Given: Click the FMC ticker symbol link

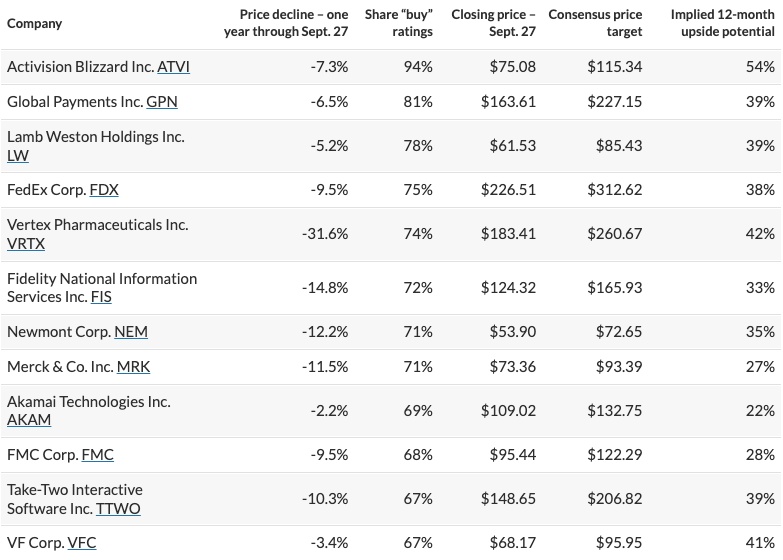Looking at the screenshot, I should point(97,455).
